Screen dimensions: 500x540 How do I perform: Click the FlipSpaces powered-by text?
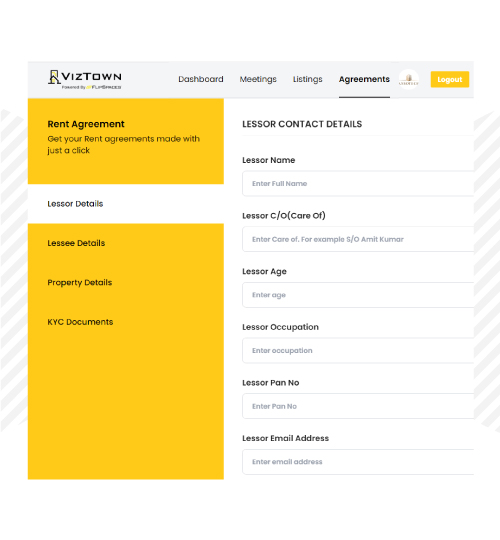(92, 87)
